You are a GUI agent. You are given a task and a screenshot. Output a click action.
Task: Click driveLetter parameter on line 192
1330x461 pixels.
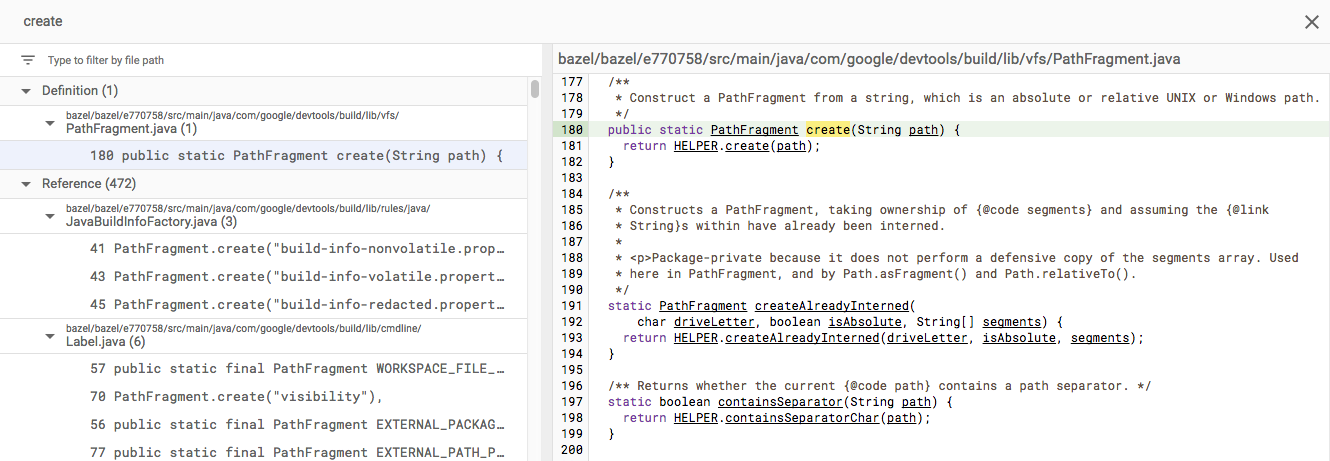(x=714, y=322)
